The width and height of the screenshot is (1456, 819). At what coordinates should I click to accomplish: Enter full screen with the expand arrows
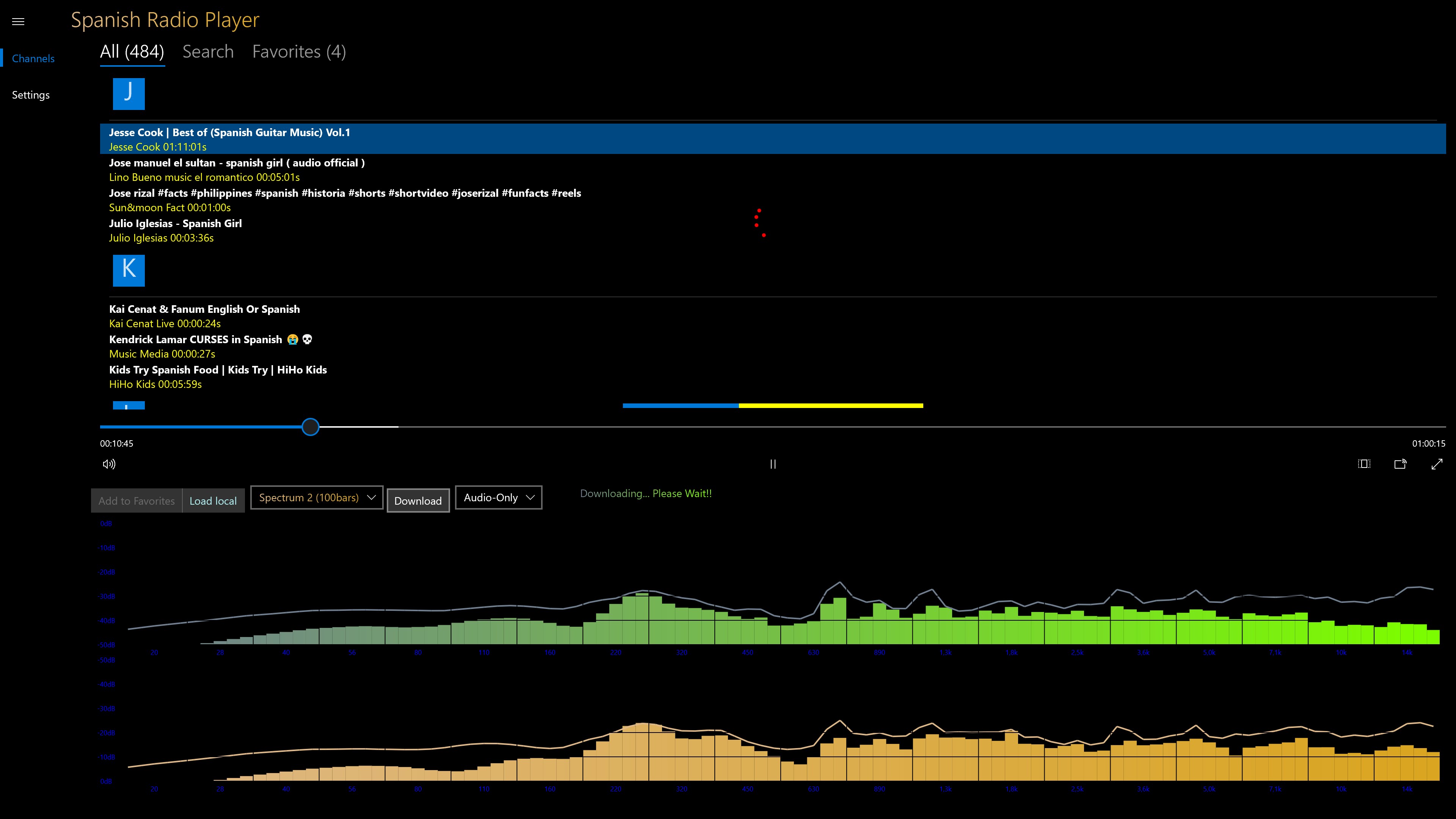[1436, 464]
